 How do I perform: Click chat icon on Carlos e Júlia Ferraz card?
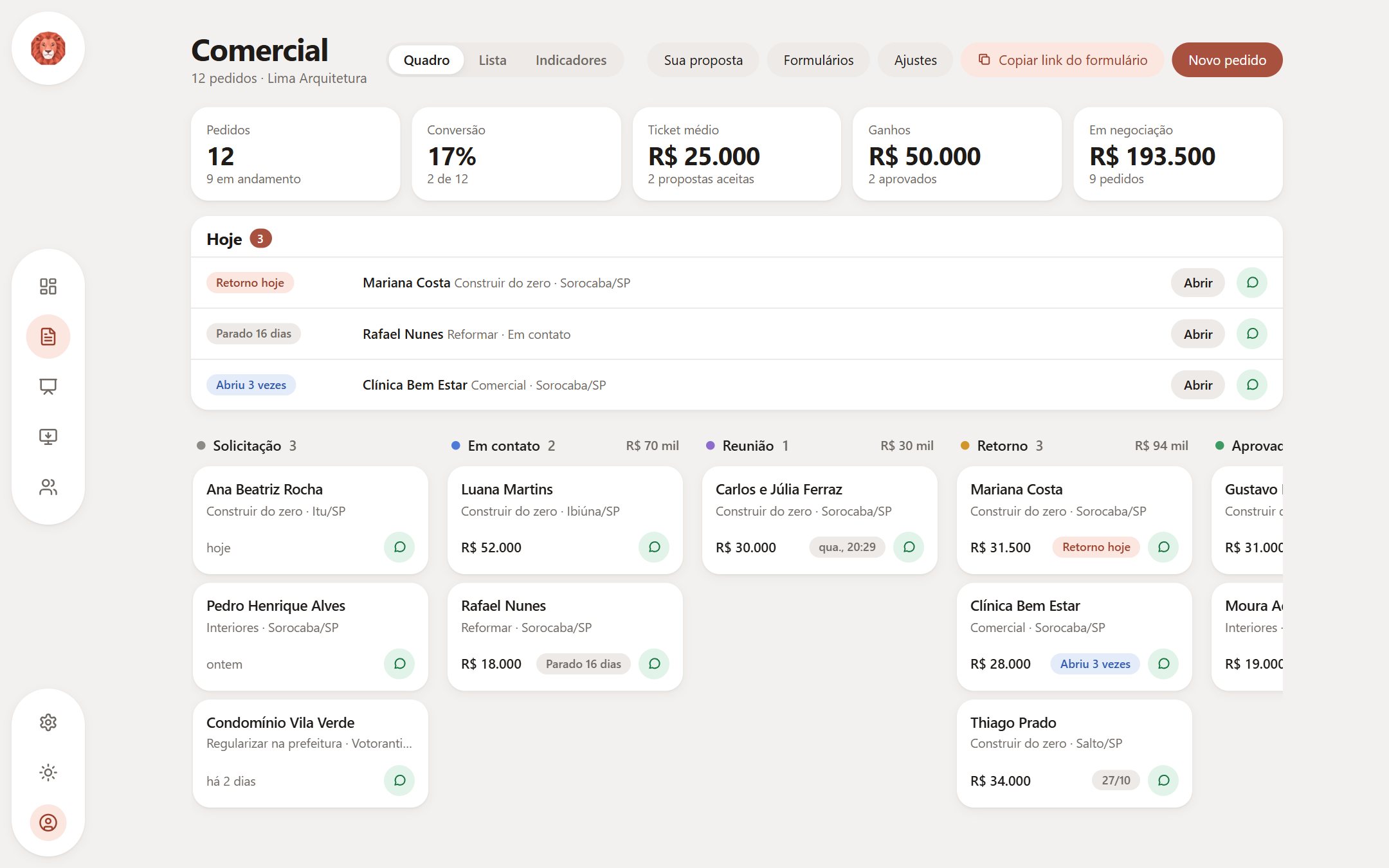909,547
